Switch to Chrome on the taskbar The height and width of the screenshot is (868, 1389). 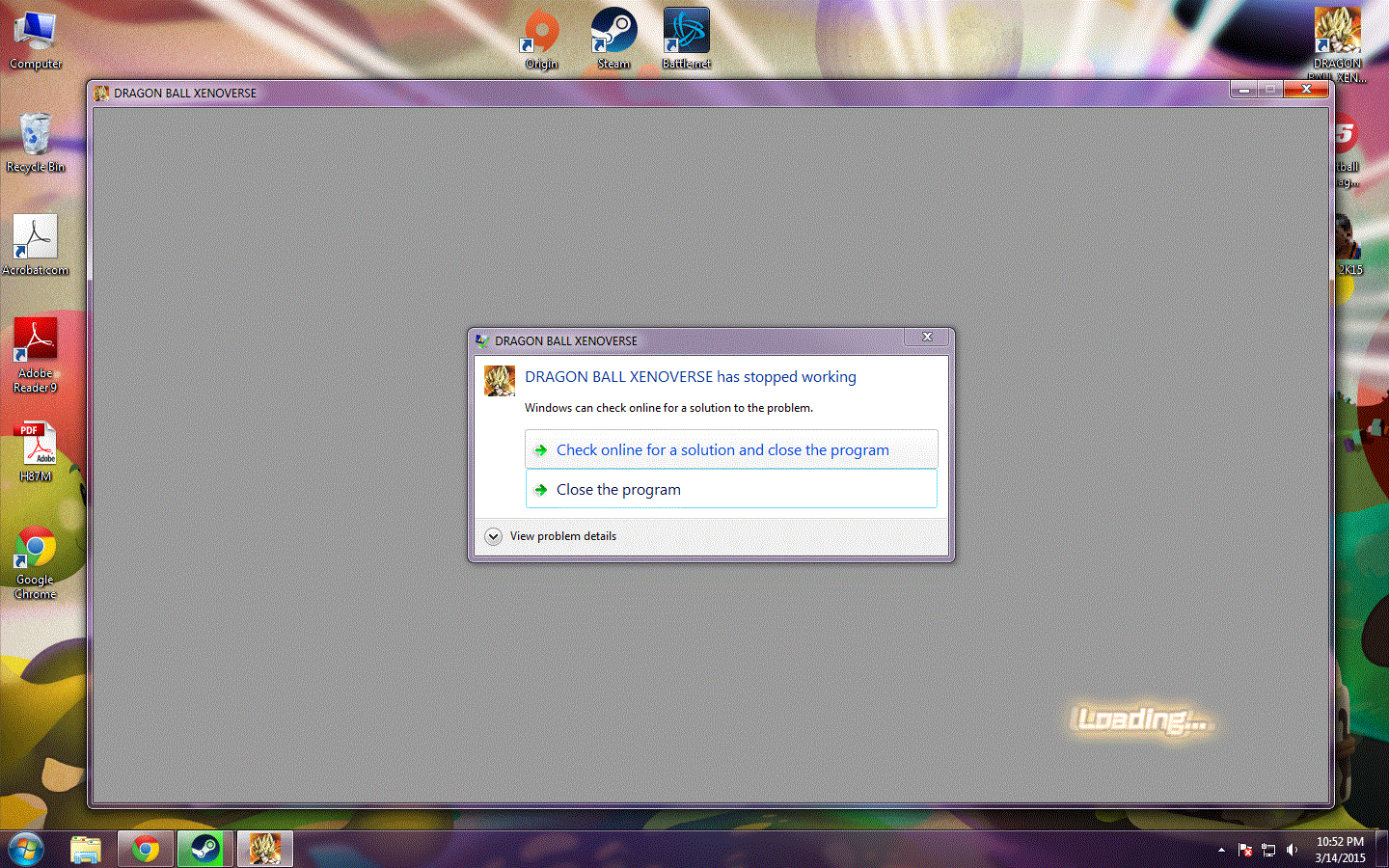(146, 850)
